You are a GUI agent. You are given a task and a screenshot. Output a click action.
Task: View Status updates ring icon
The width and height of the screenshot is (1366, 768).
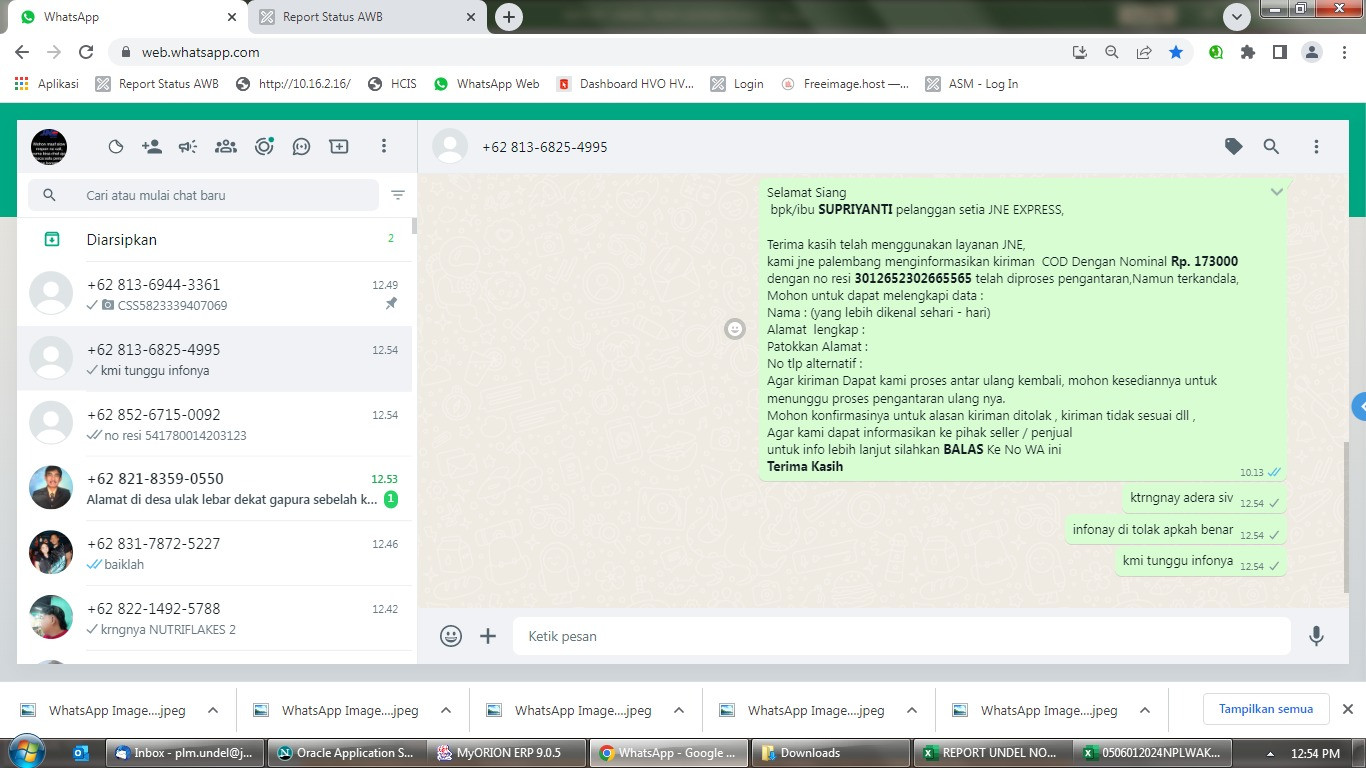(264, 147)
